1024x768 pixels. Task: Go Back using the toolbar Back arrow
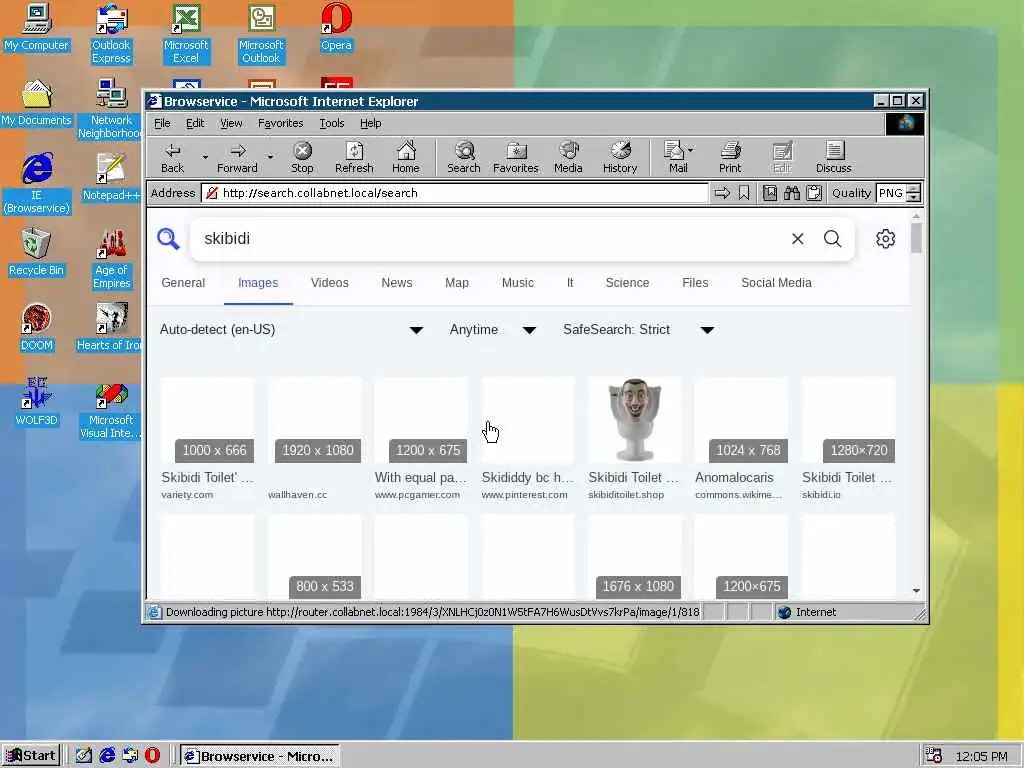click(x=172, y=157)
